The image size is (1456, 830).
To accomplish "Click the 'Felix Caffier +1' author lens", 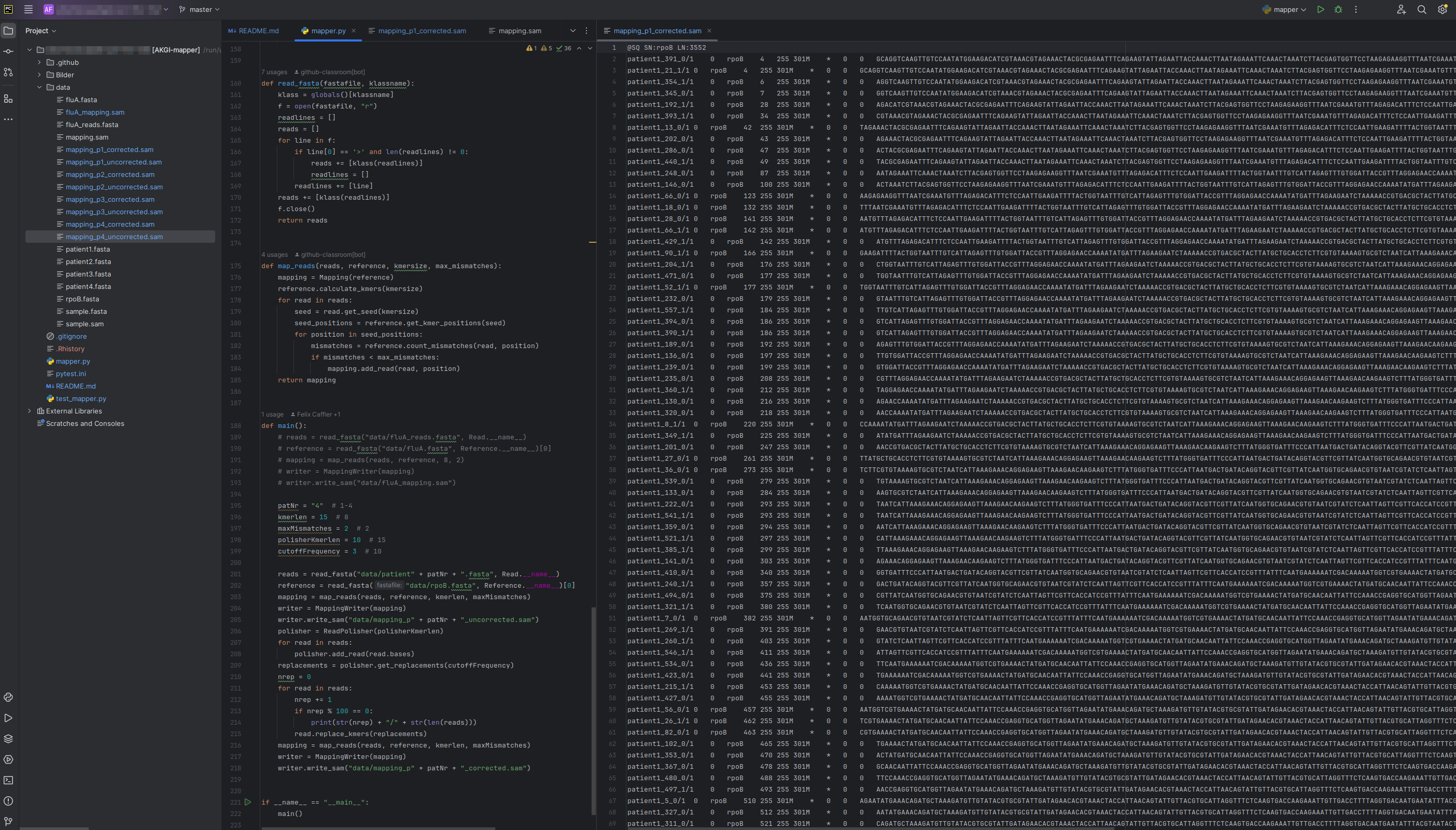I will (x=315, y=414).
